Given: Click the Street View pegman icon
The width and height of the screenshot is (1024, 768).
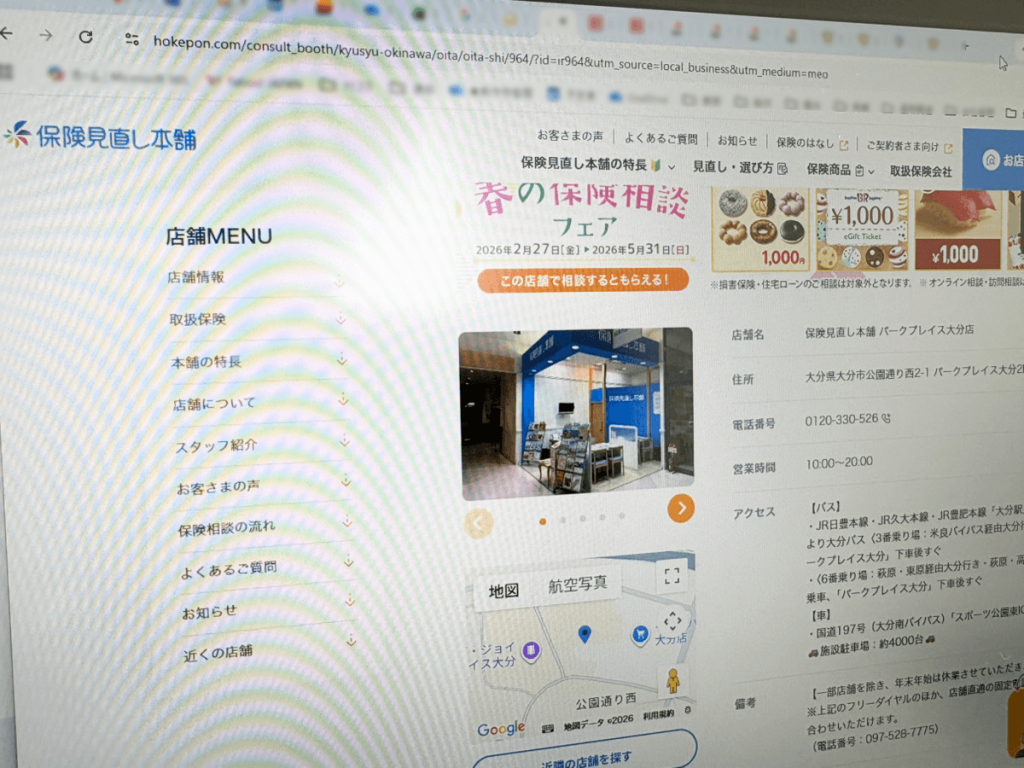Looking at the screenshot, I should (x=673, y=680).
